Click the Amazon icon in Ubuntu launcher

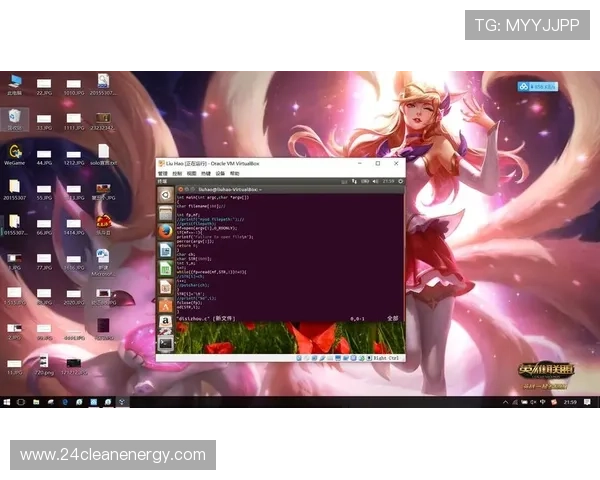tap(165, 322)
